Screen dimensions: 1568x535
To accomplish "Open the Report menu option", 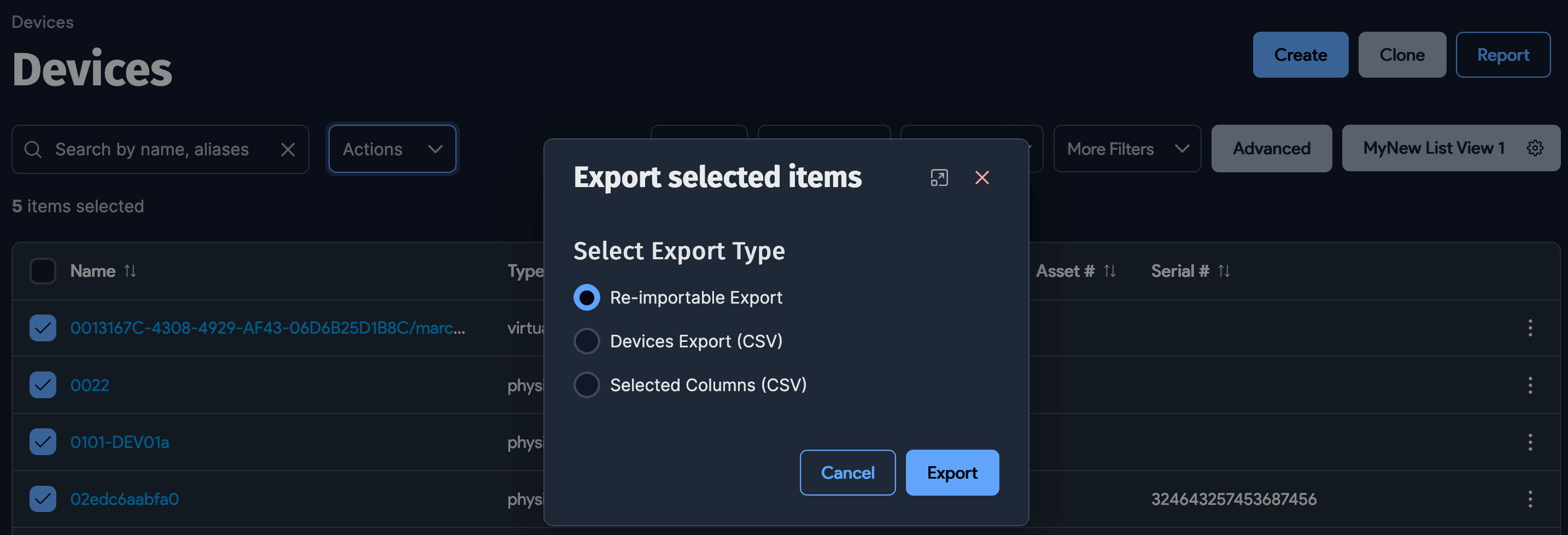I will 1503,54.
